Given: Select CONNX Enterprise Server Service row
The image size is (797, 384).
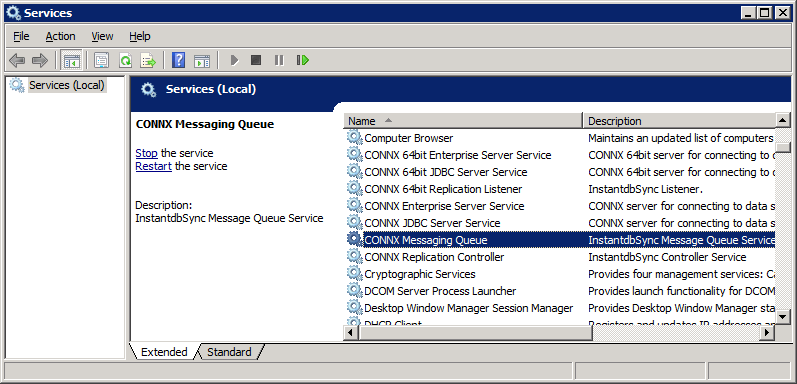Looking at the screenshot, I should point(559,206).
